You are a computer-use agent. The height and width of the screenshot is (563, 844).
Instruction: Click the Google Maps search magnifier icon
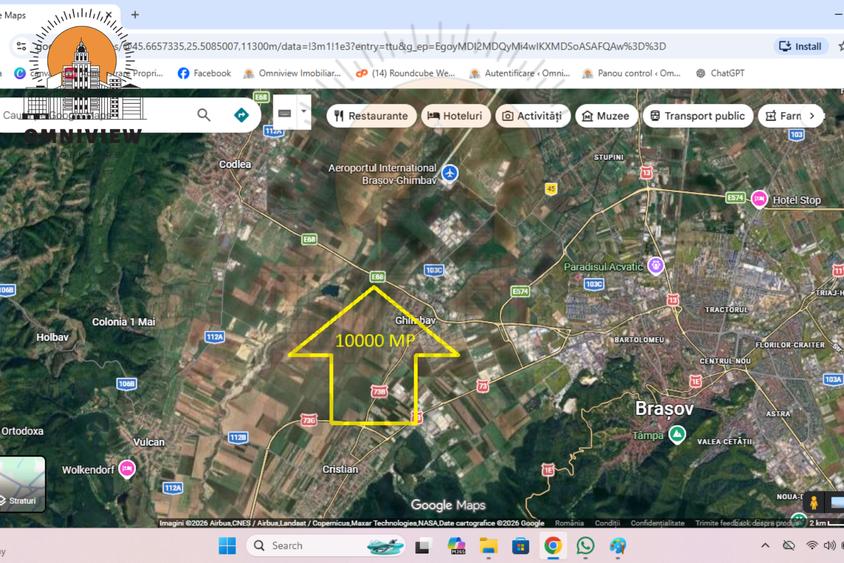pyautogui.click(x=203, y=115)
